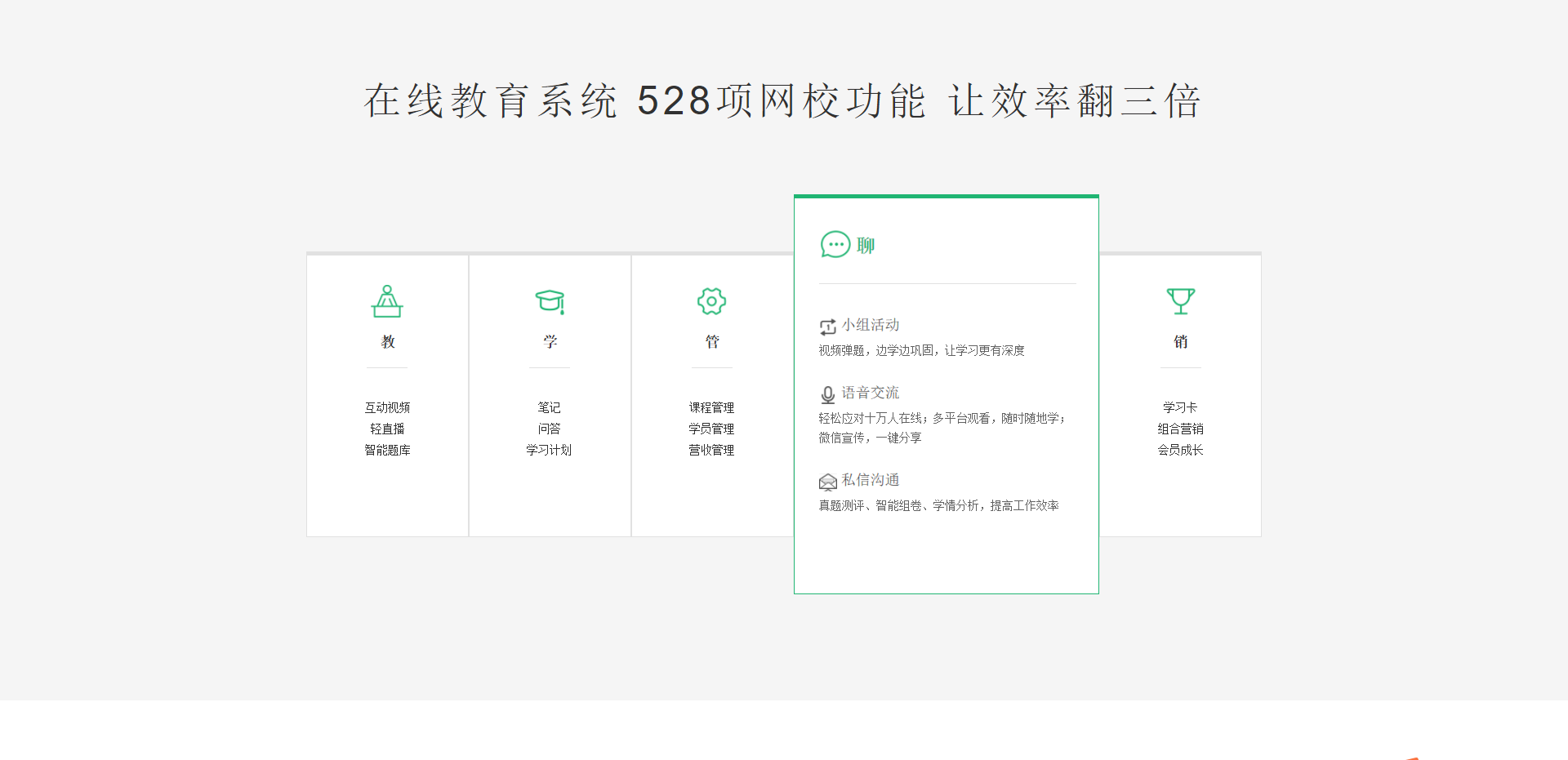1568x760 pixels.
Task: Open the 学习计划 feature
Action: click(x=549, y=450)
